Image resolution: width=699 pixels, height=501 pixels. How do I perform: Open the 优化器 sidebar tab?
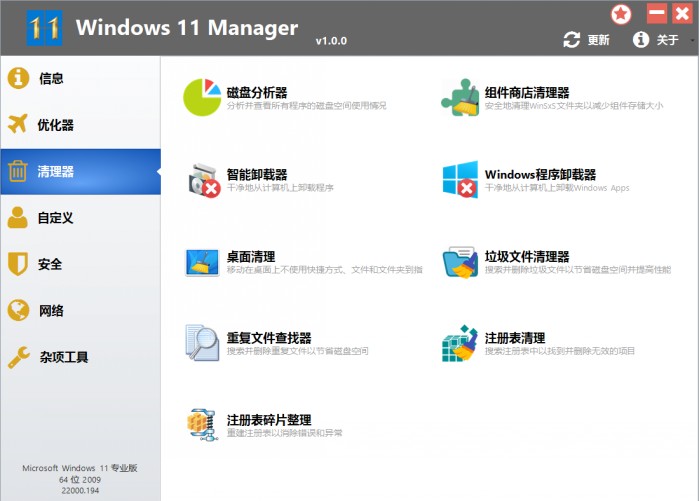(55, 125)
